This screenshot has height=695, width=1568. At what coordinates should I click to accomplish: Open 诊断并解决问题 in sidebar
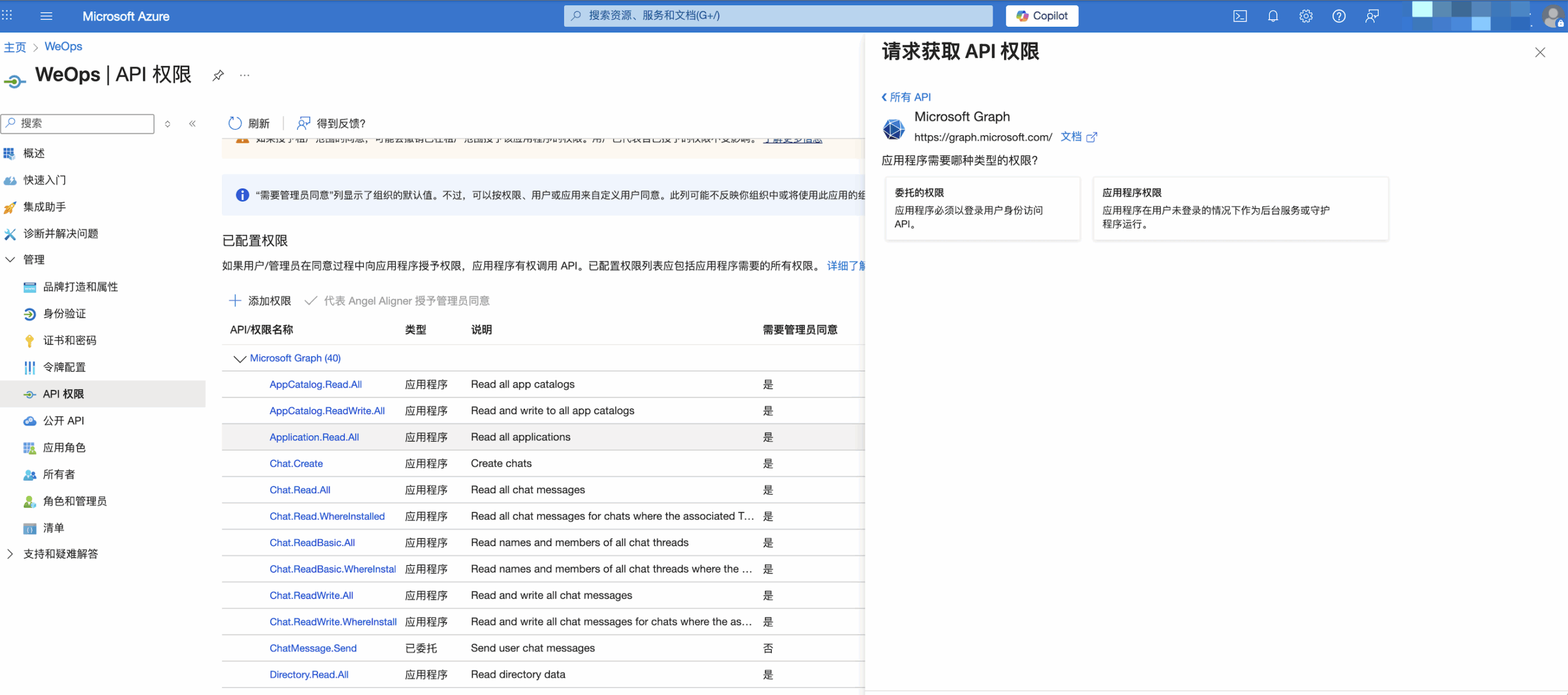point(60,233)
